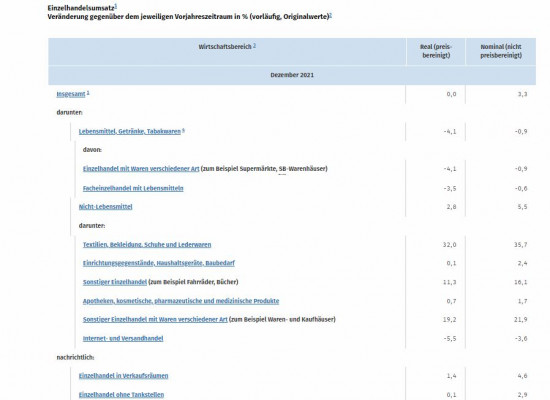Open Lebensmittel, Getränke, Tabakwaren link
The height and width of the screenshot is (400, 550).
tap(129, 131)
